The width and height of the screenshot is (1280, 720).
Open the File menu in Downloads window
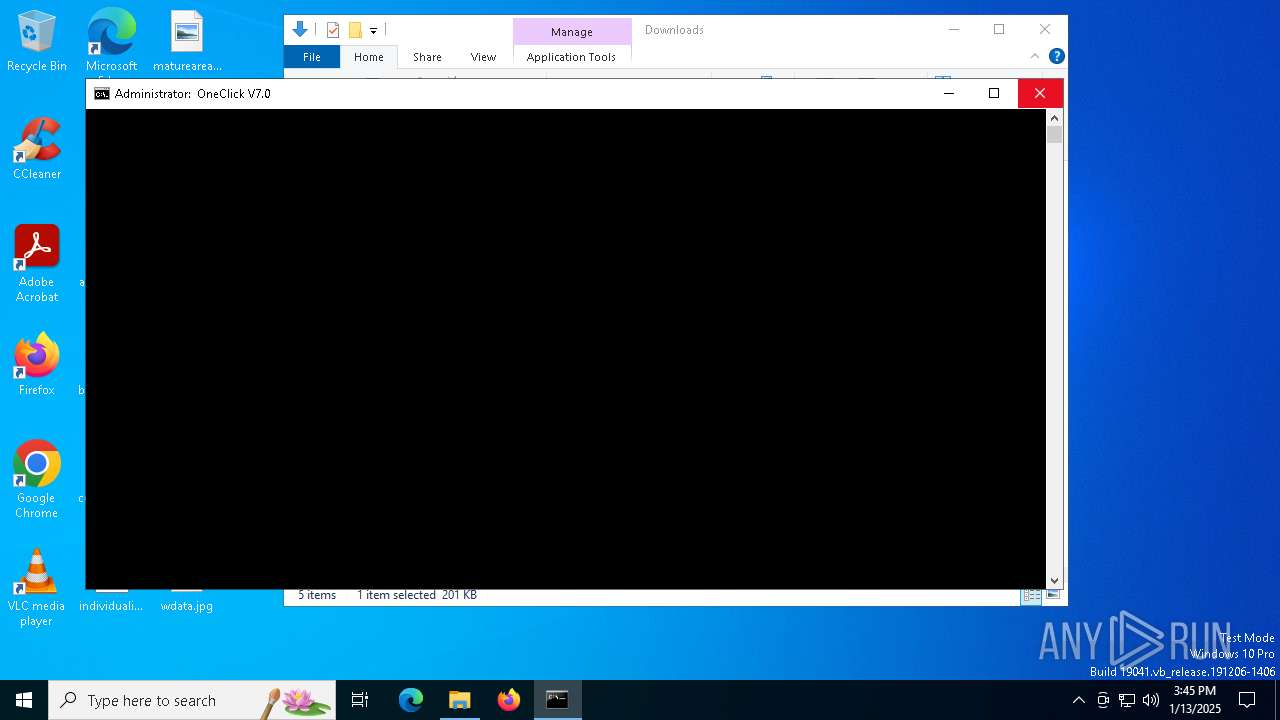312,57
